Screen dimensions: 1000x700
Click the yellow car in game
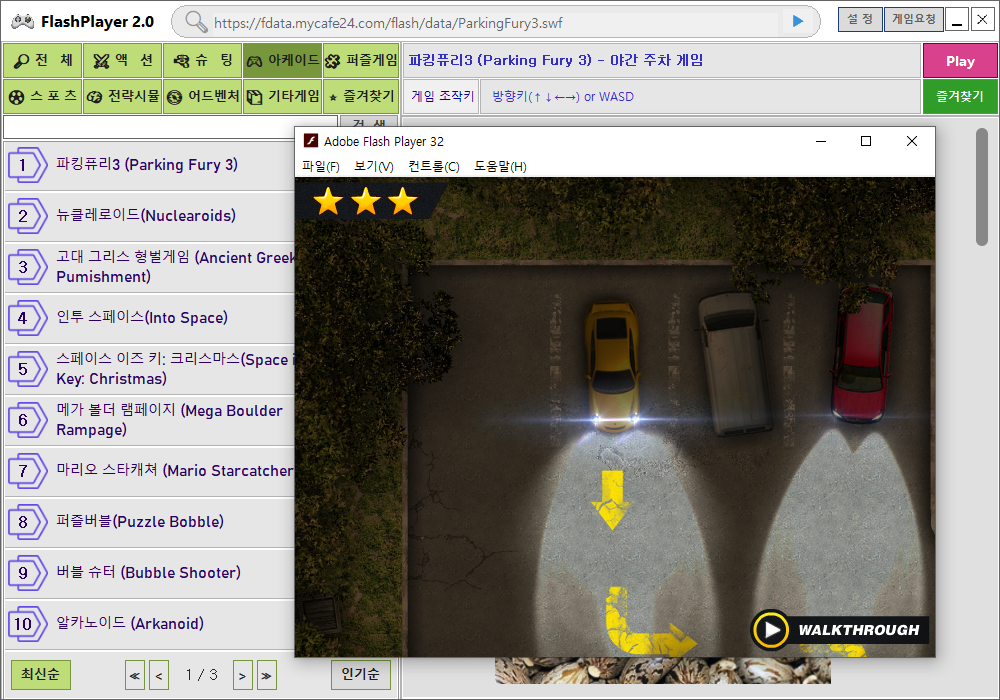[612, 367]
